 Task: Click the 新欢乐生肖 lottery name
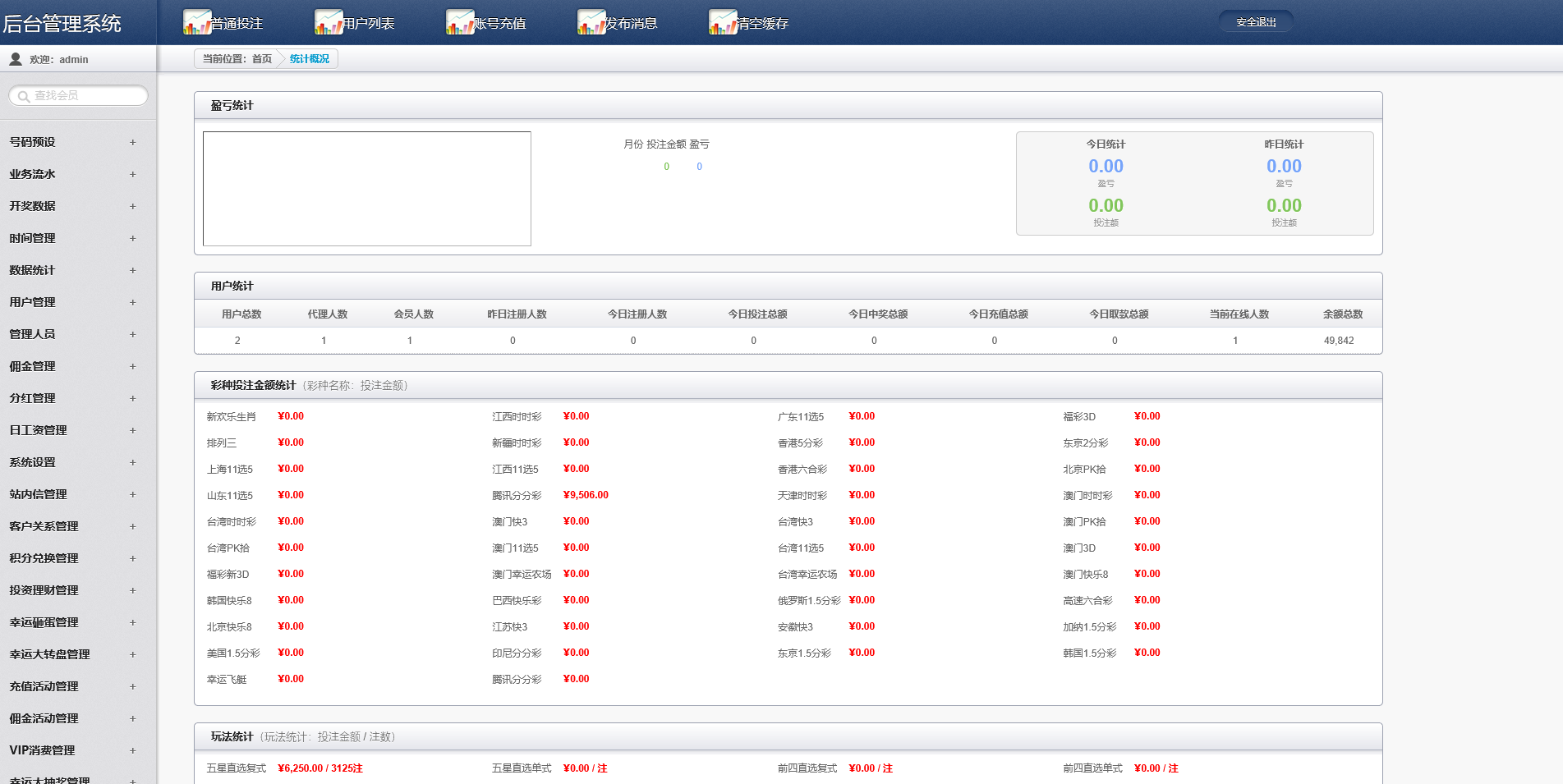point(231,417)
